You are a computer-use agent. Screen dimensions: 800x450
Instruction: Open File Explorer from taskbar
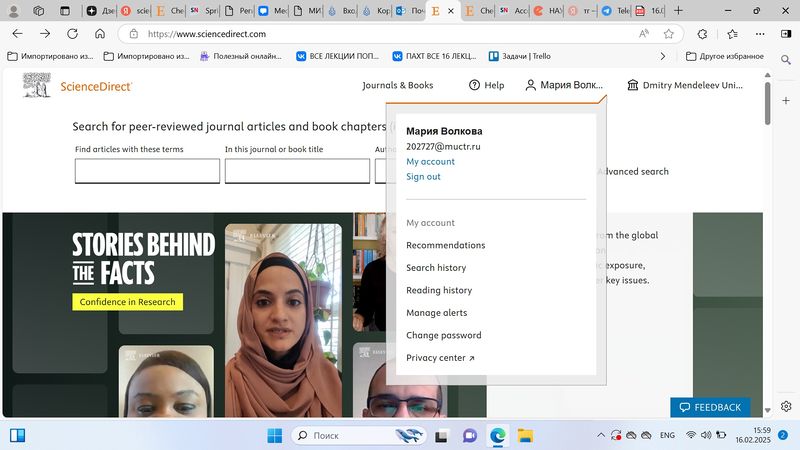(x=524, y=436)
